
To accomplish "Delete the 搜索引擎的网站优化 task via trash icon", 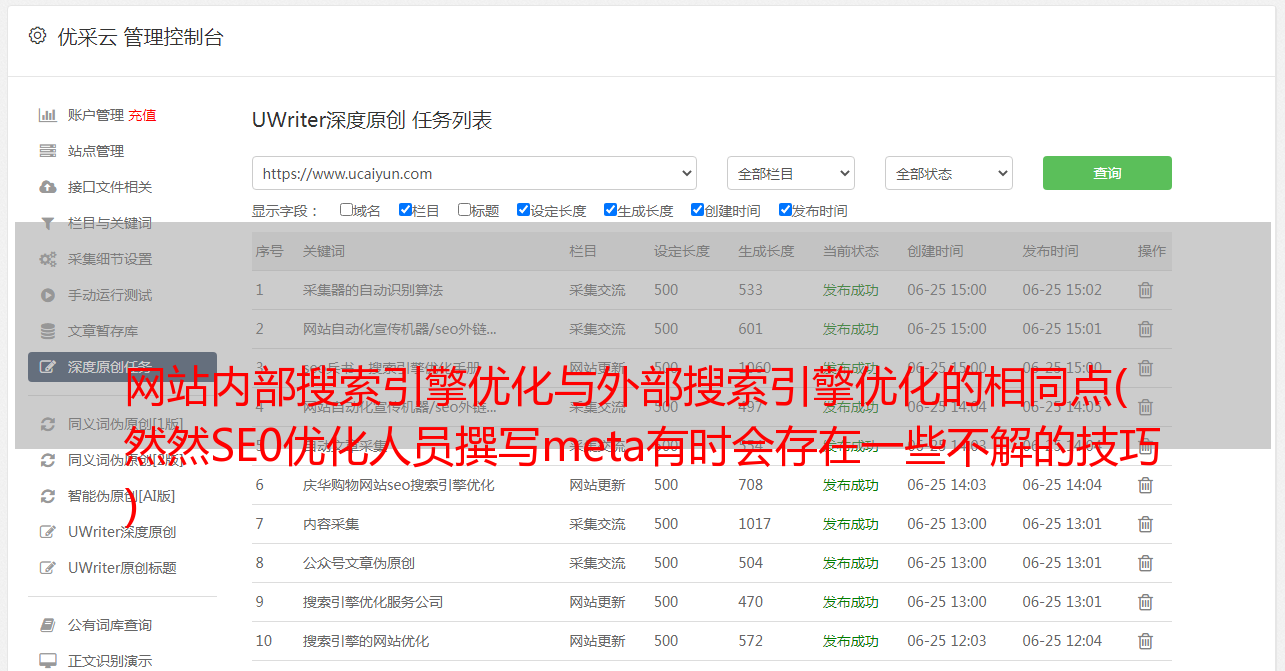I will pyautogui.click(x=1145, y=641).
